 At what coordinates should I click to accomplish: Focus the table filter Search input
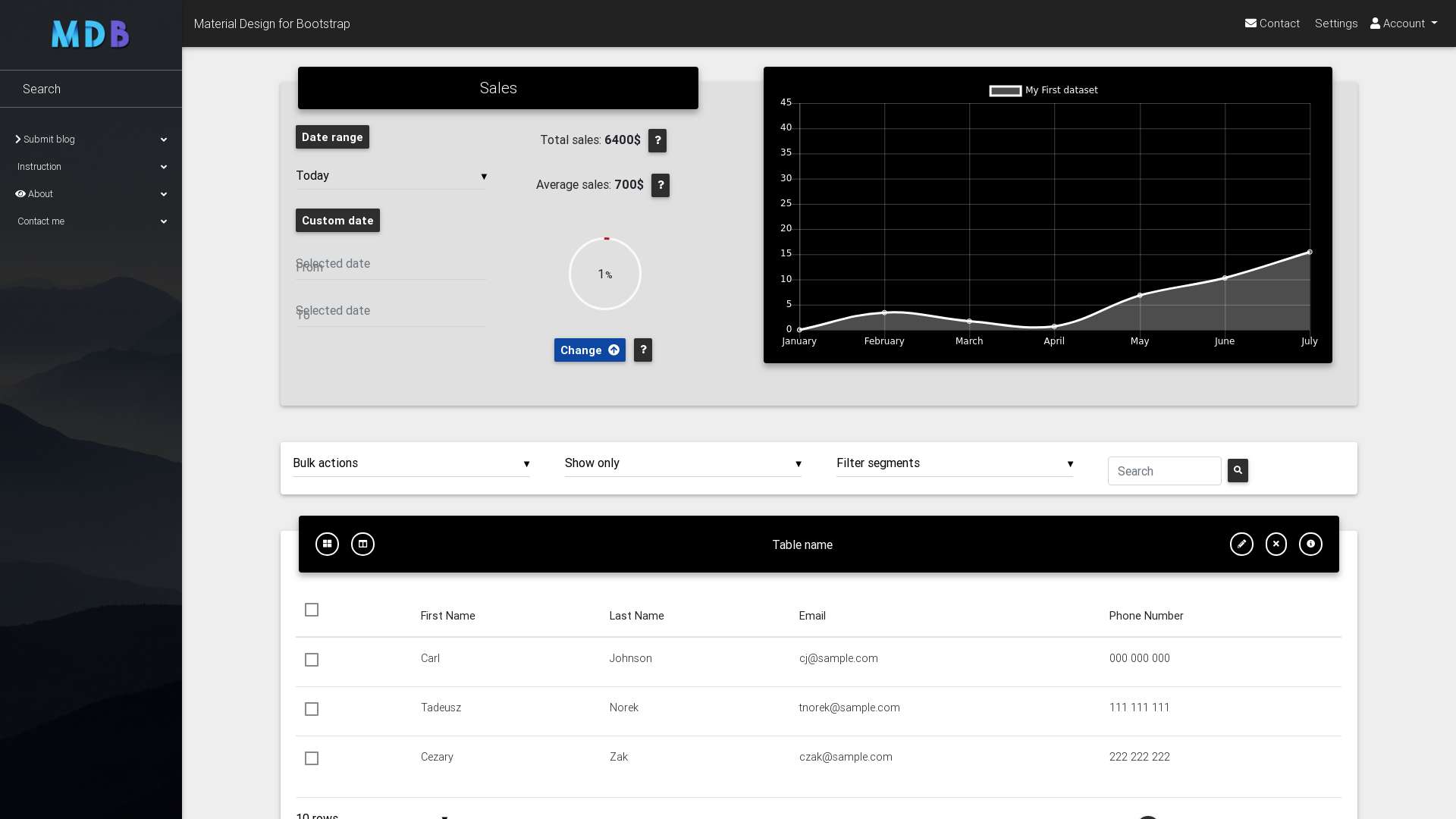(x=1165, y=471)
